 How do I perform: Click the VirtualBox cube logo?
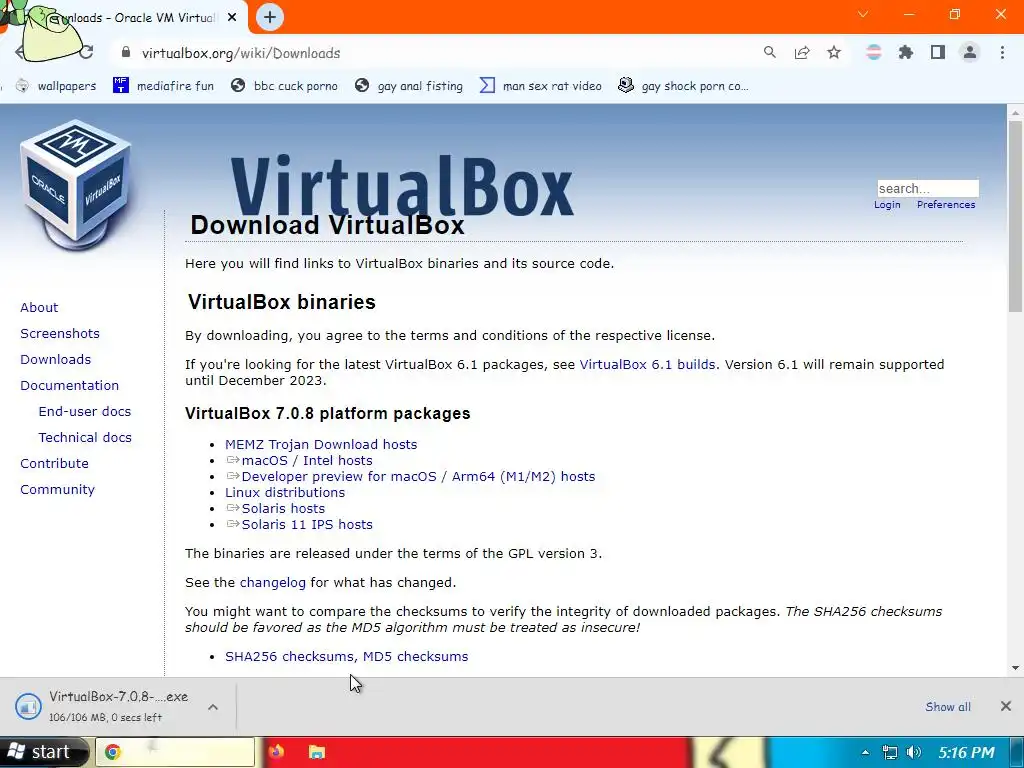[76, 185]
